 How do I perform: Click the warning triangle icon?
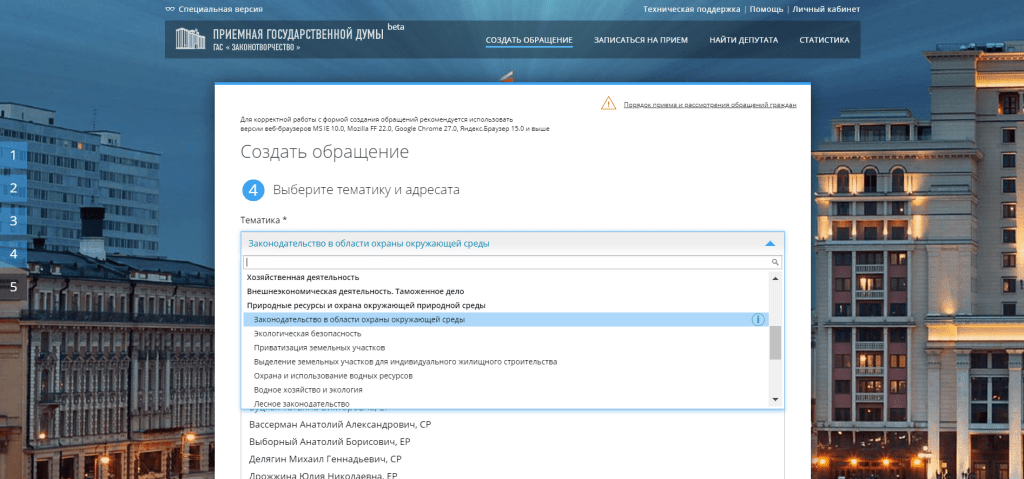coord(609,103)
